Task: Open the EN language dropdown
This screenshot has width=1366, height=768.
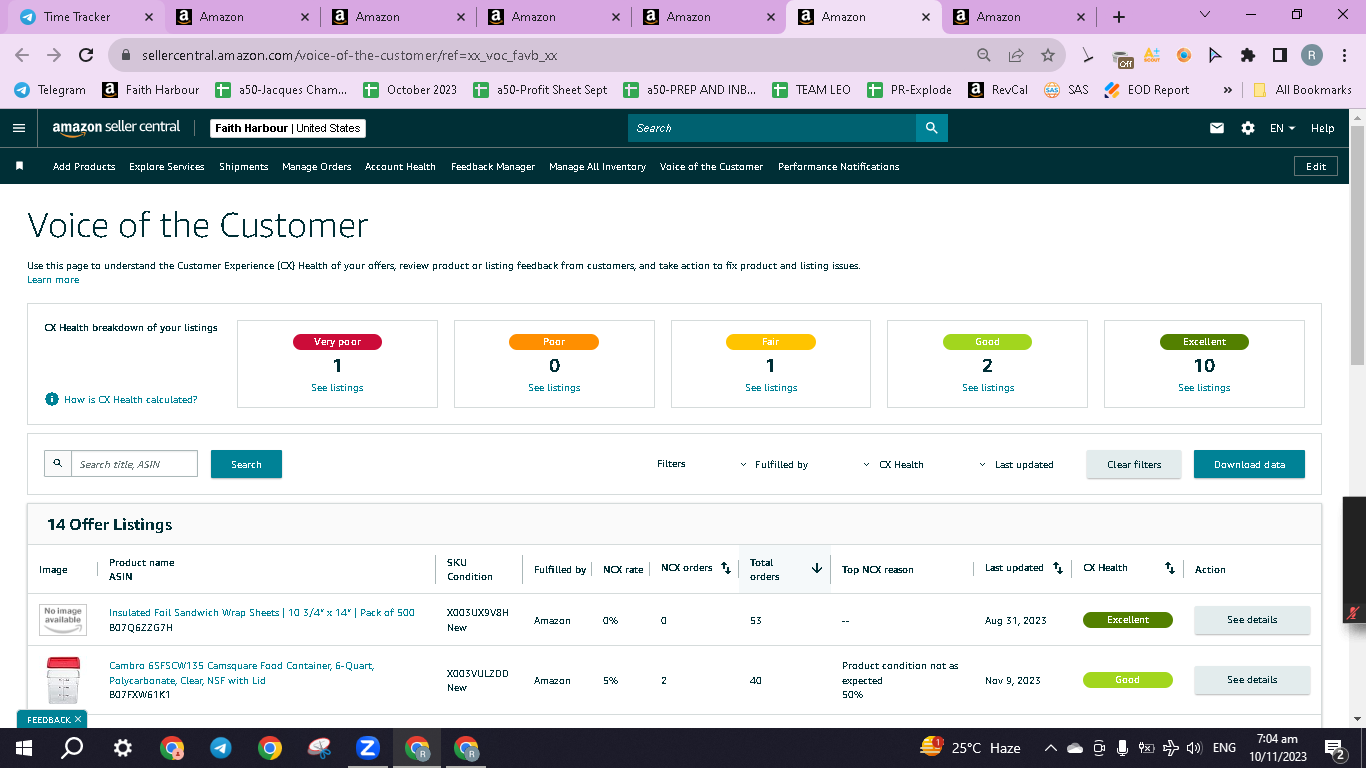Action: pos(1282,128)
